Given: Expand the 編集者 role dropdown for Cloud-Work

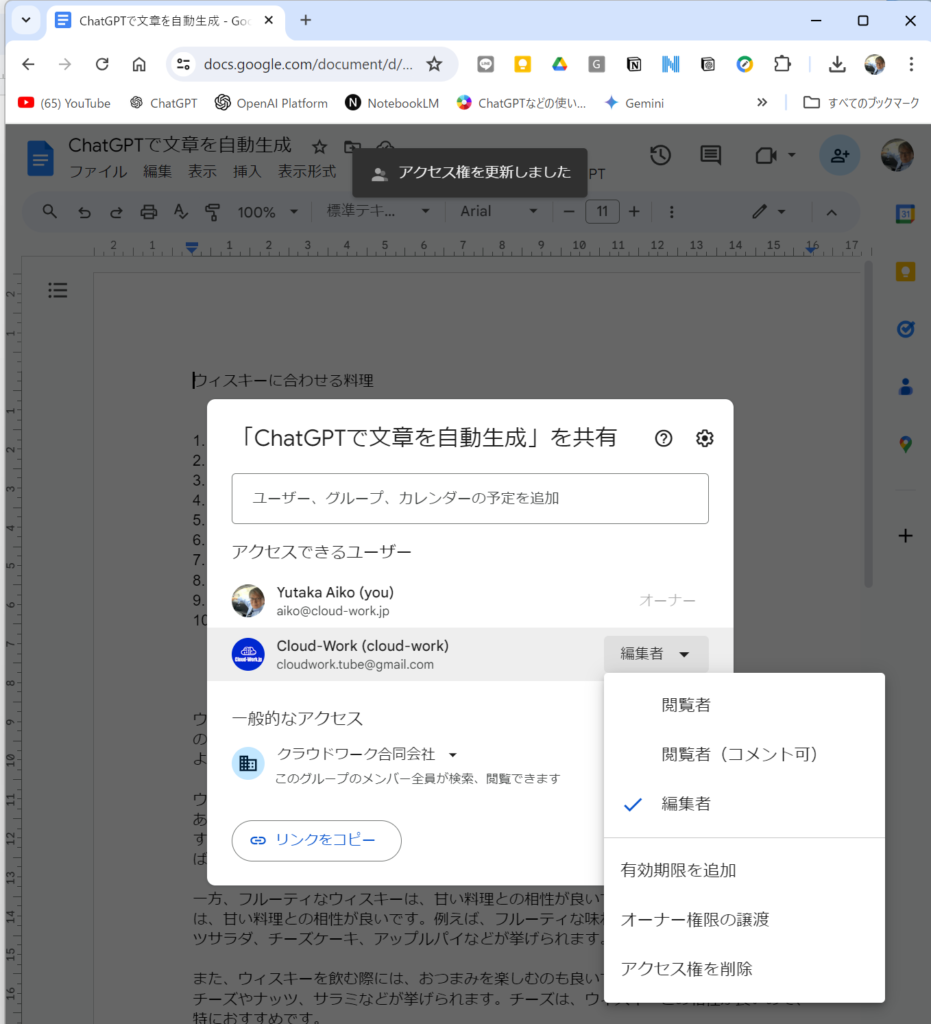Looking at the screenshot, I should point(656,654).
